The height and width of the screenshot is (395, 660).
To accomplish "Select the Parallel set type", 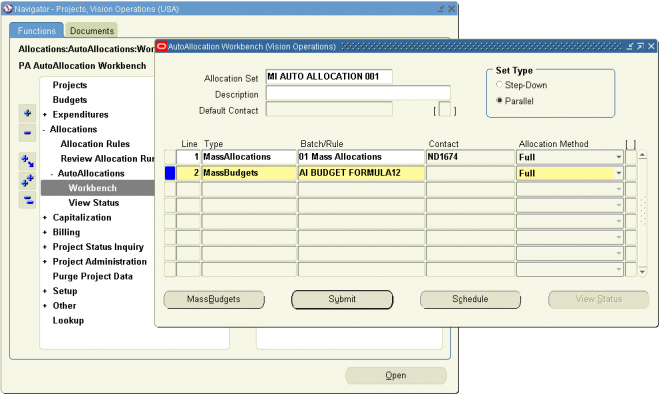I will (x=499, y=101).
